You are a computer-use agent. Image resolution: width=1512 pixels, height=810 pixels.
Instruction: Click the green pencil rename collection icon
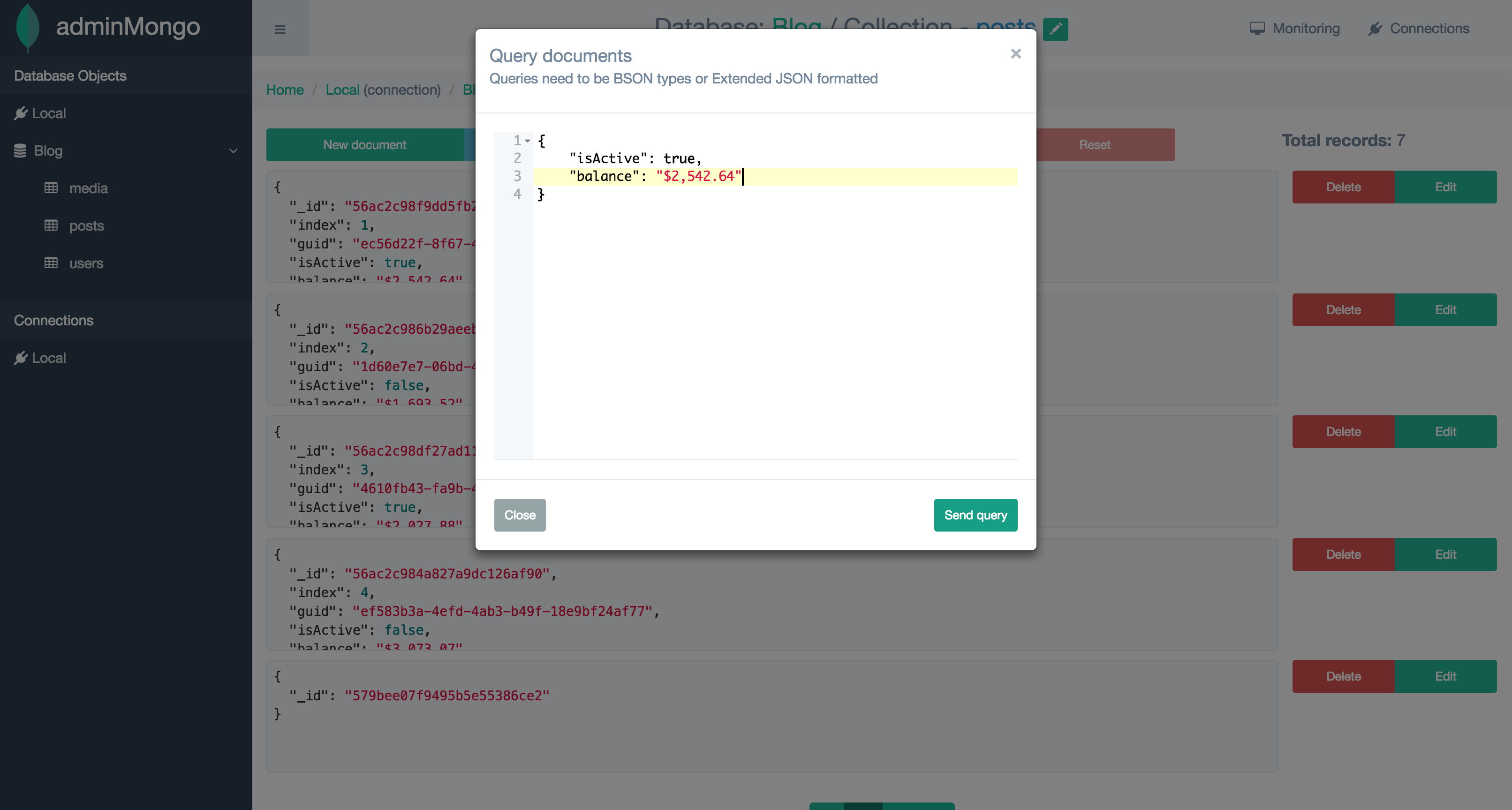tap(1055, 29)
